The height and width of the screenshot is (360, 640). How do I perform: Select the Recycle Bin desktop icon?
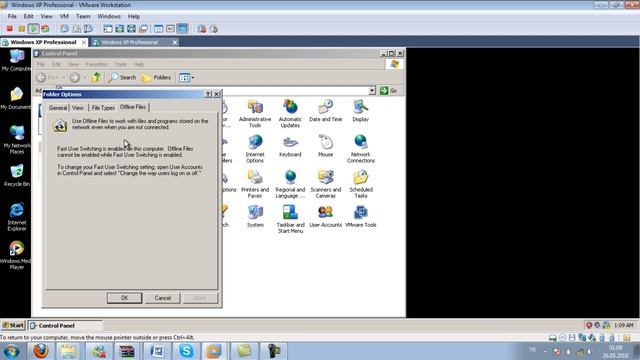point(16,176)
